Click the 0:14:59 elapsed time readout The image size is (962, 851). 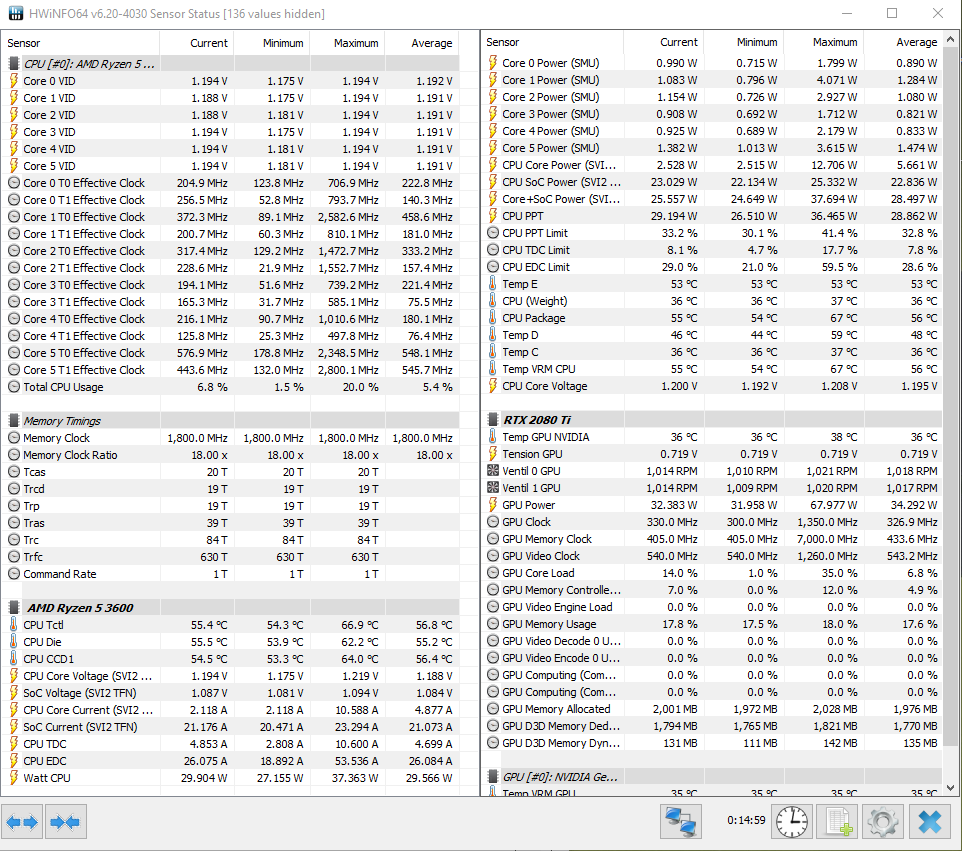point(746,820)
